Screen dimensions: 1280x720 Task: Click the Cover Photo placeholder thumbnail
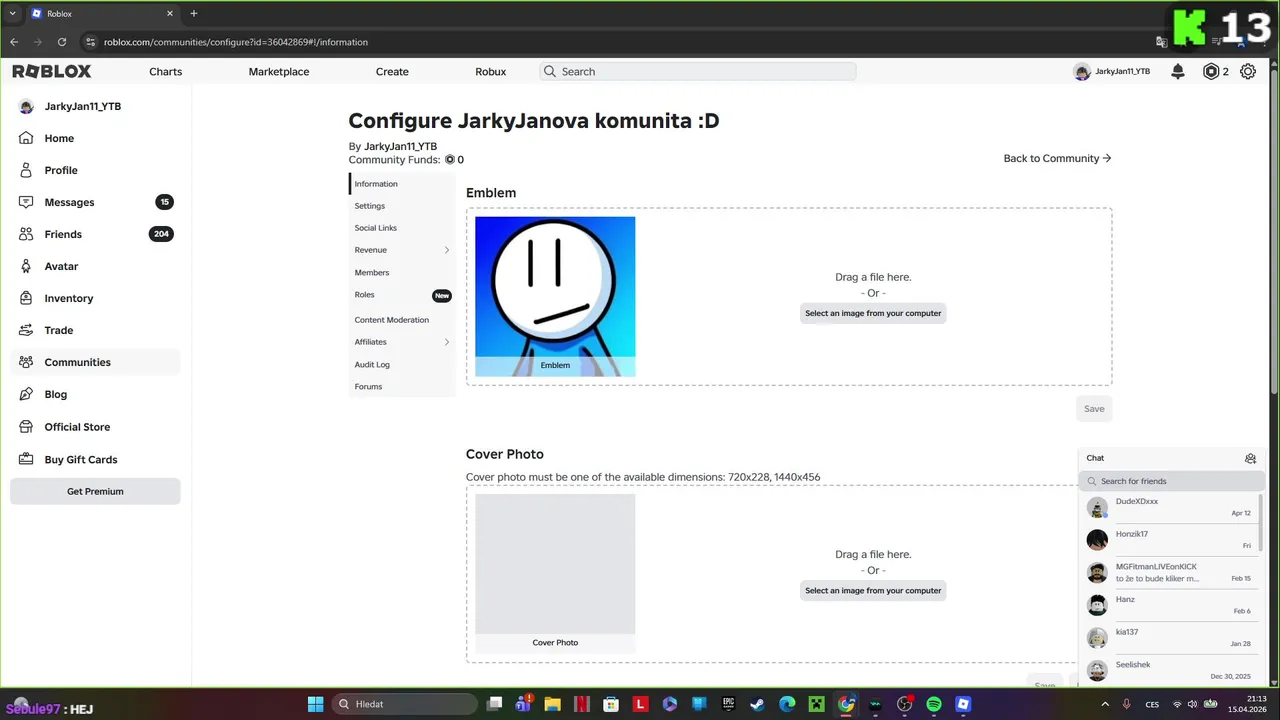click(x=555, y=564)
